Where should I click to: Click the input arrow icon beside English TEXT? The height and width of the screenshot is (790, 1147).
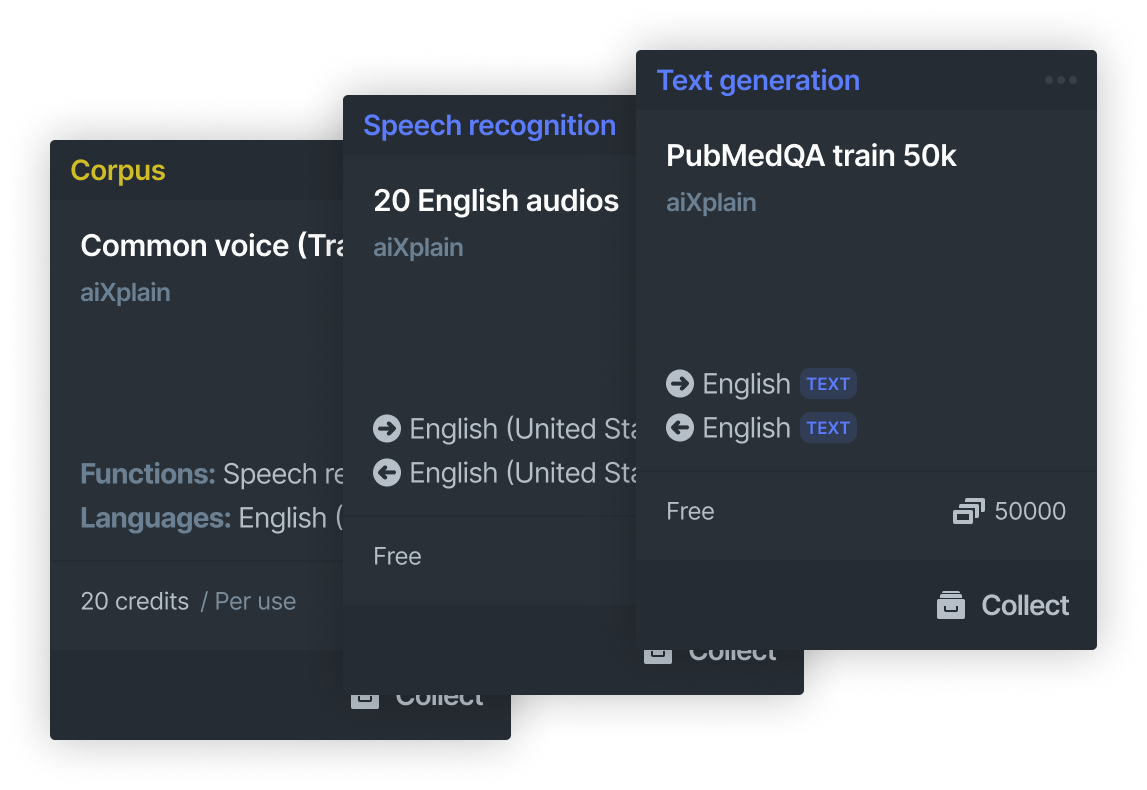(680, 383)
